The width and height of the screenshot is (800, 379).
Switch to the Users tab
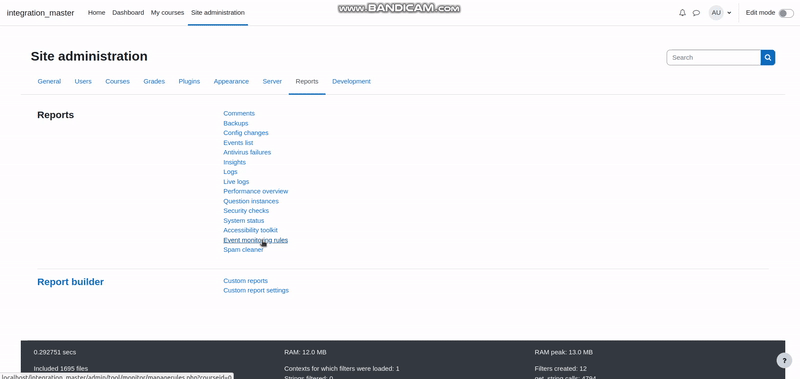click(83, 82)
